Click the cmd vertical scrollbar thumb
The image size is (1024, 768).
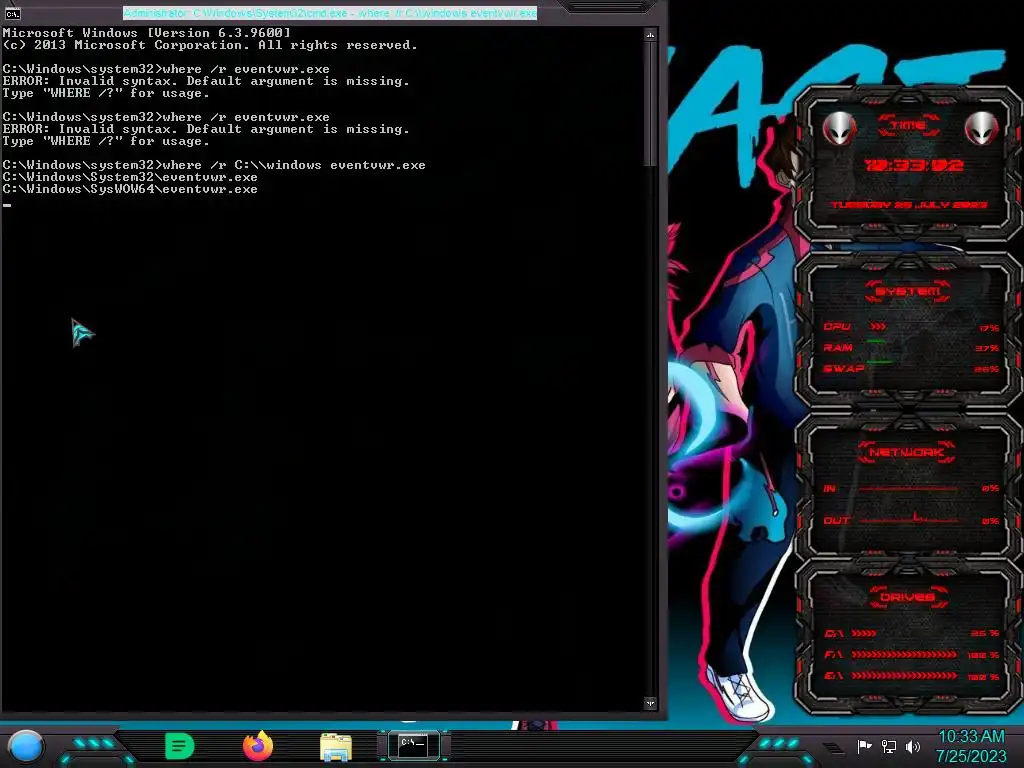(650, 103)
